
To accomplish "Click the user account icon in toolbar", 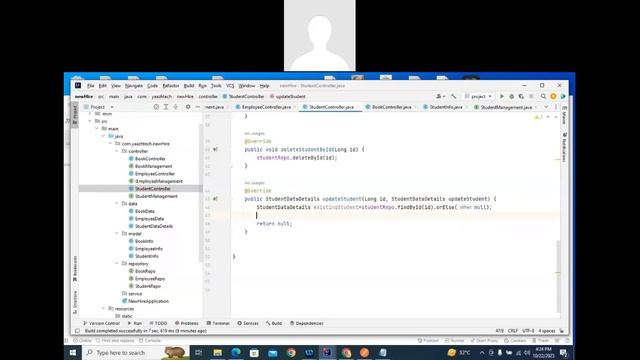I will [440, 96].
